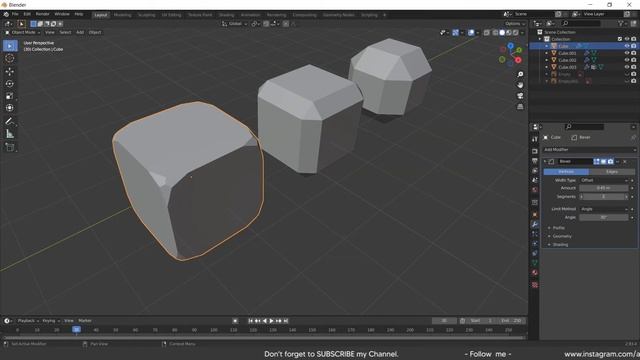The image size is (640, 360).
Task: Open the Render menu
Action: (x=42, y=14)
